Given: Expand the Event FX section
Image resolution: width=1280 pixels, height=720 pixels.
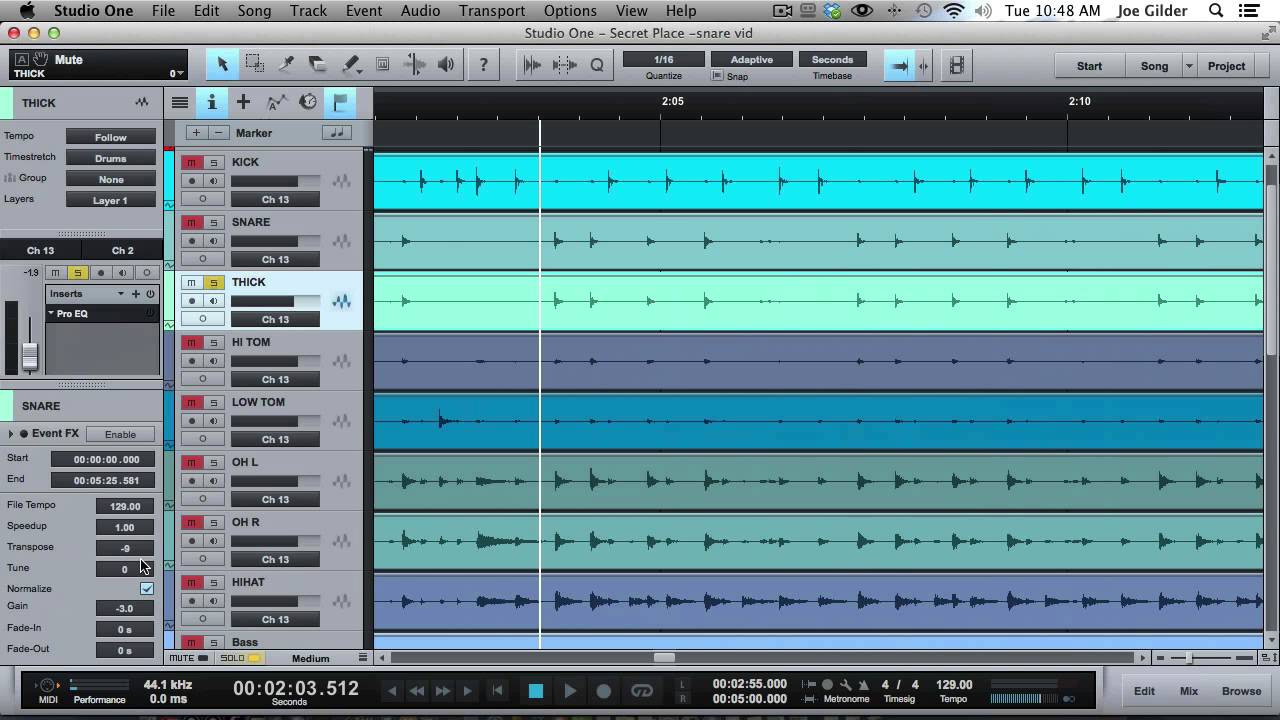Looking at the screenshot, I should click(11, 434).
